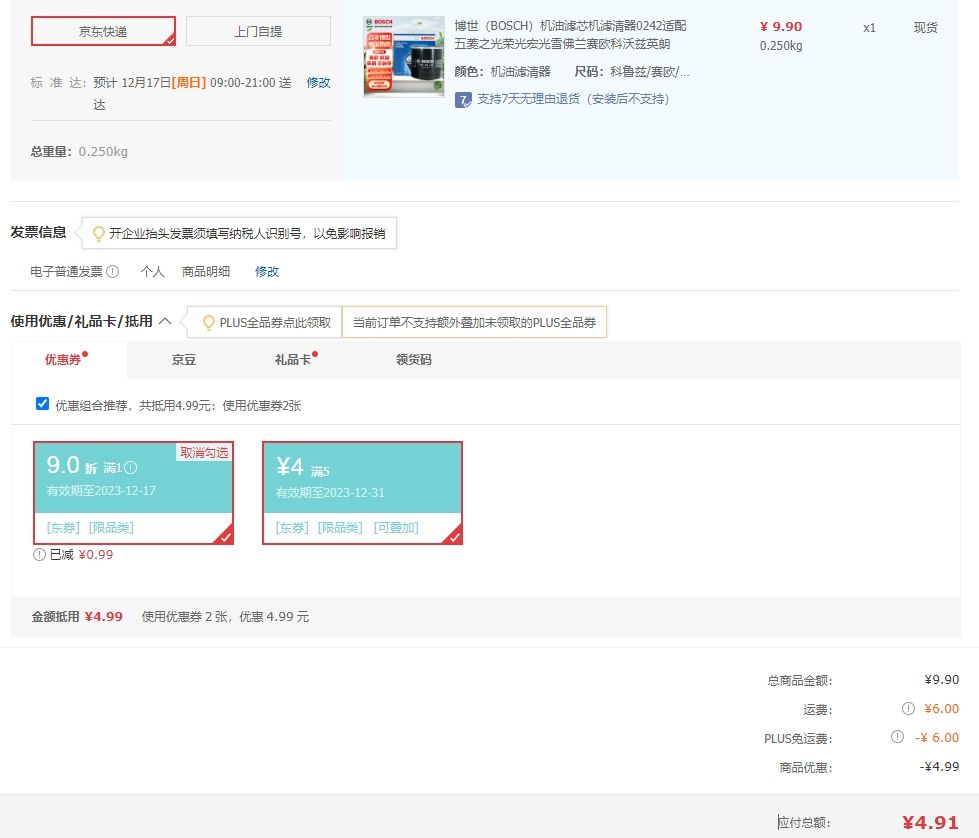This screenshot has width=979, height=838.
Task: Click the 已减 ¥0.99 discount text
Action: pos(82,555)
